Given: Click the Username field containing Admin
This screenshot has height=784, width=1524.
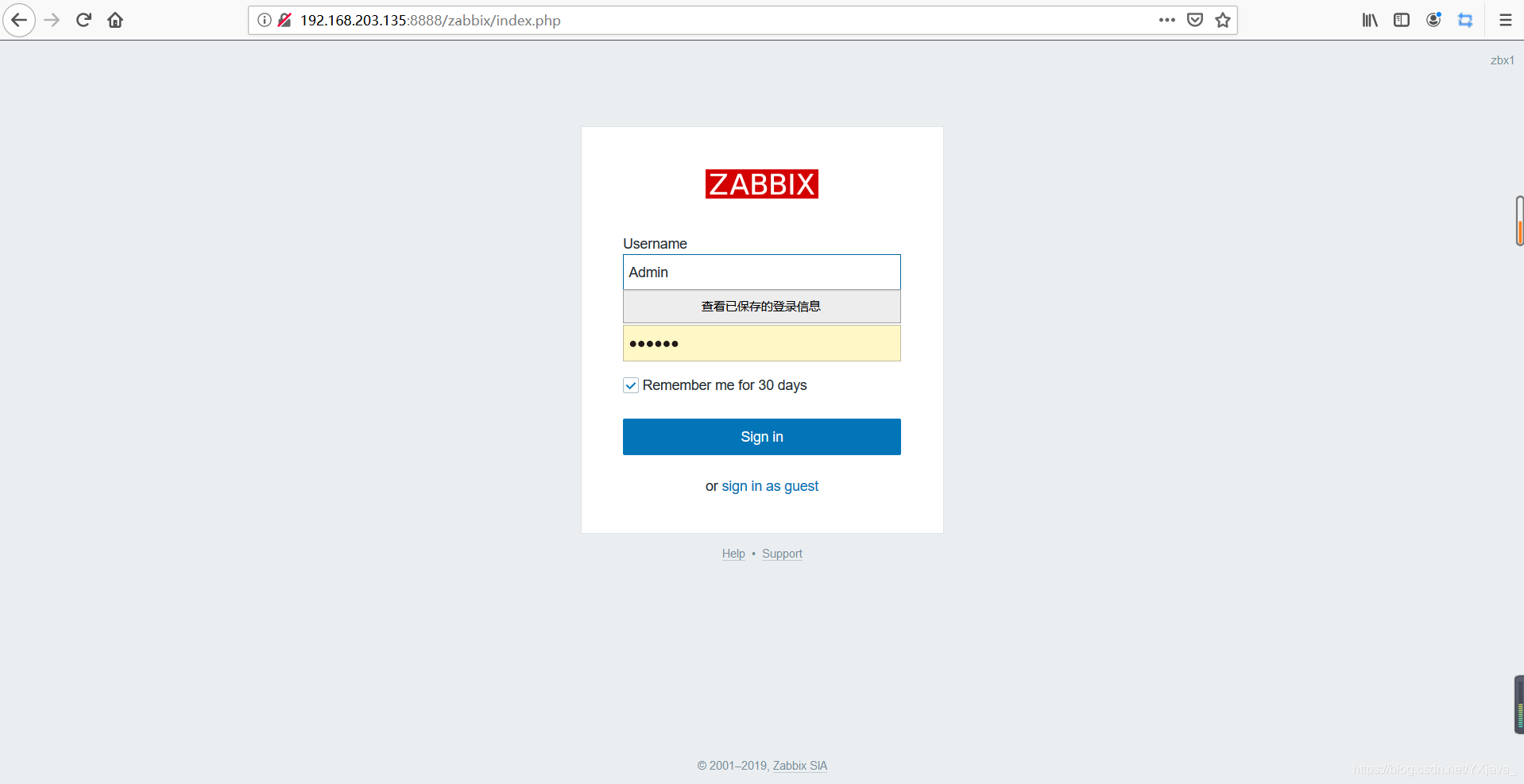Looking at the screenshot, I should tap(761, 272).
